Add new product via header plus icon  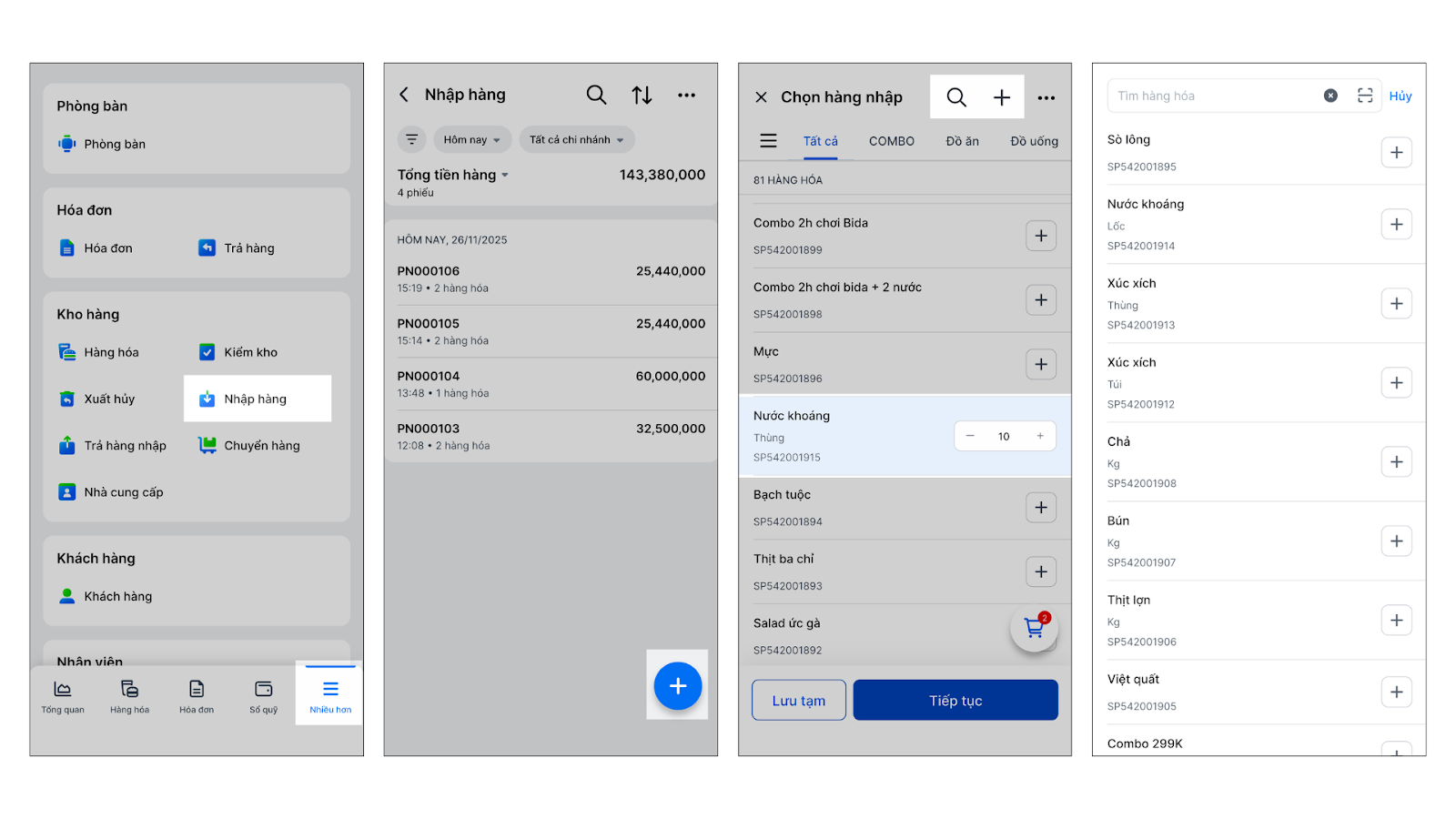click(1001, 97)
